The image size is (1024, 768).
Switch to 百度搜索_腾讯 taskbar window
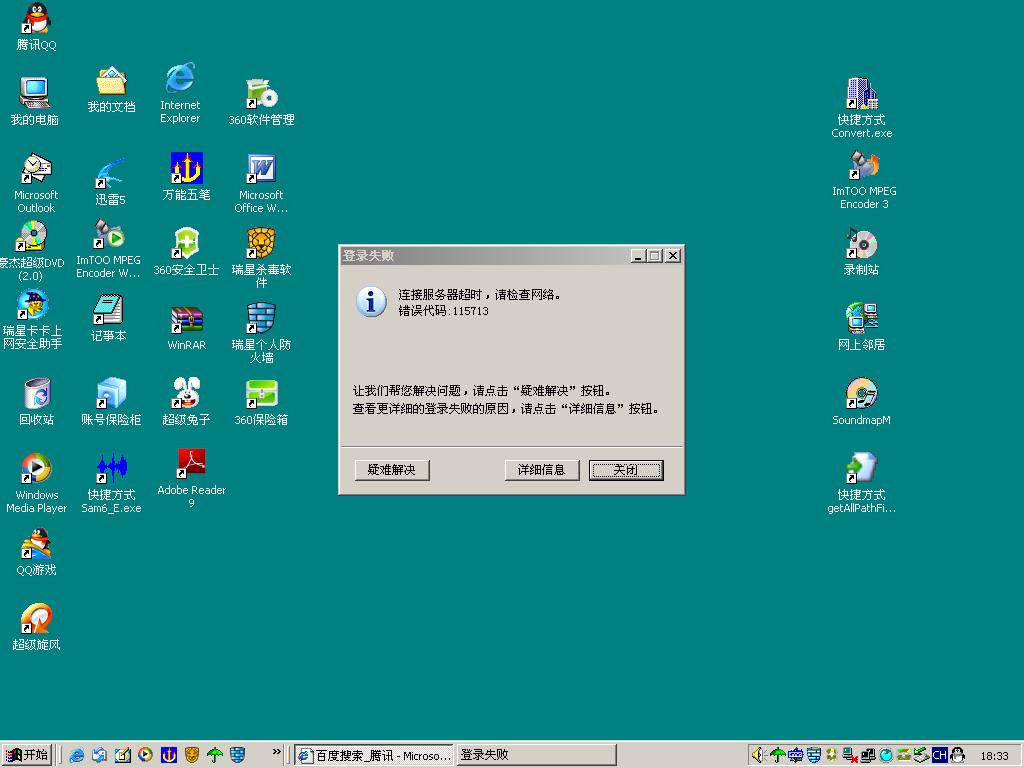click(x=374, y=755)
